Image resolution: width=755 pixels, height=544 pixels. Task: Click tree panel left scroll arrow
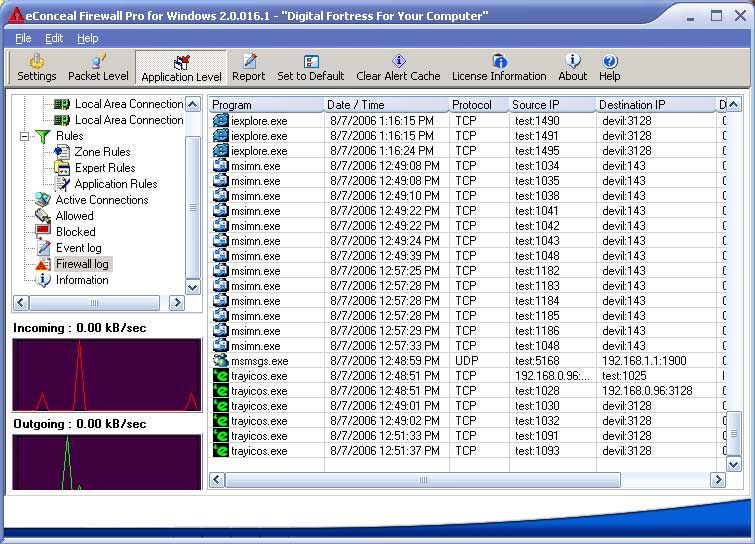tap(20, 303)
